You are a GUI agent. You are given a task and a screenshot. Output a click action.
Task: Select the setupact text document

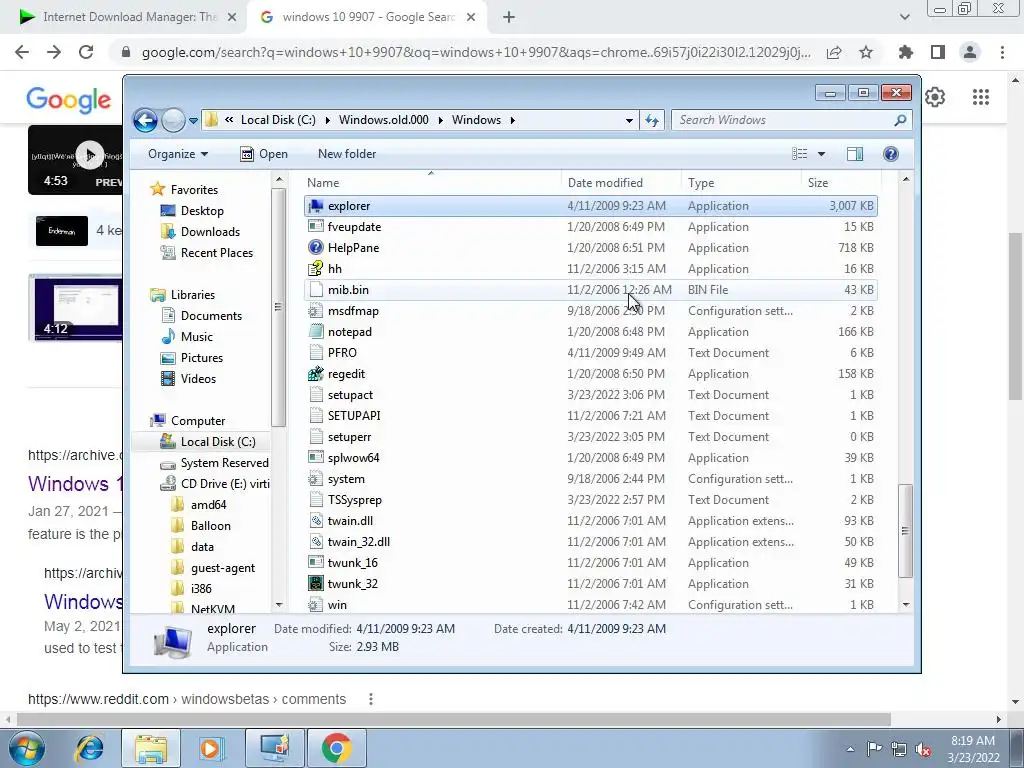pos(590,395)
